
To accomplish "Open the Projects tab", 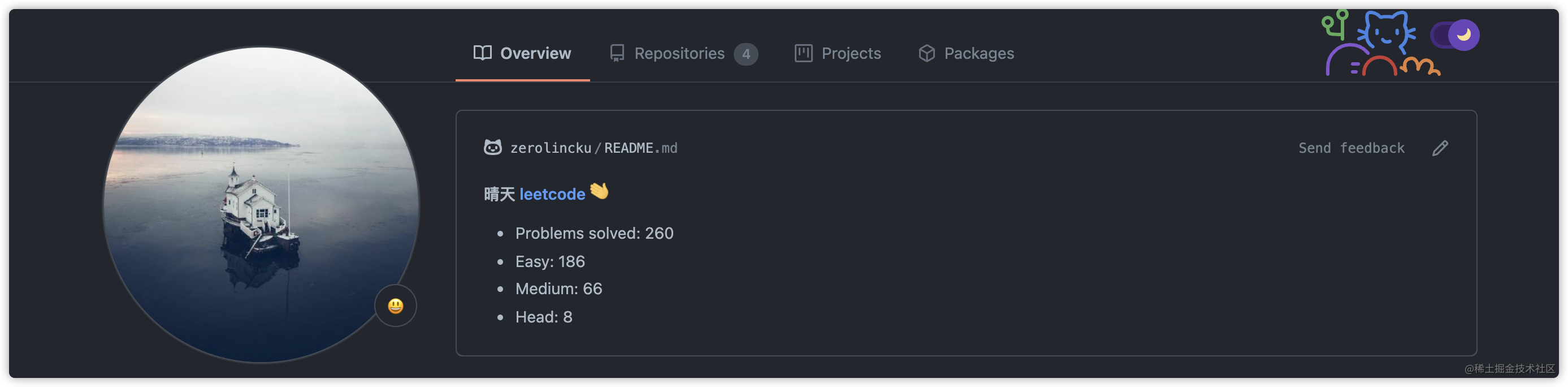I will 838,54.
